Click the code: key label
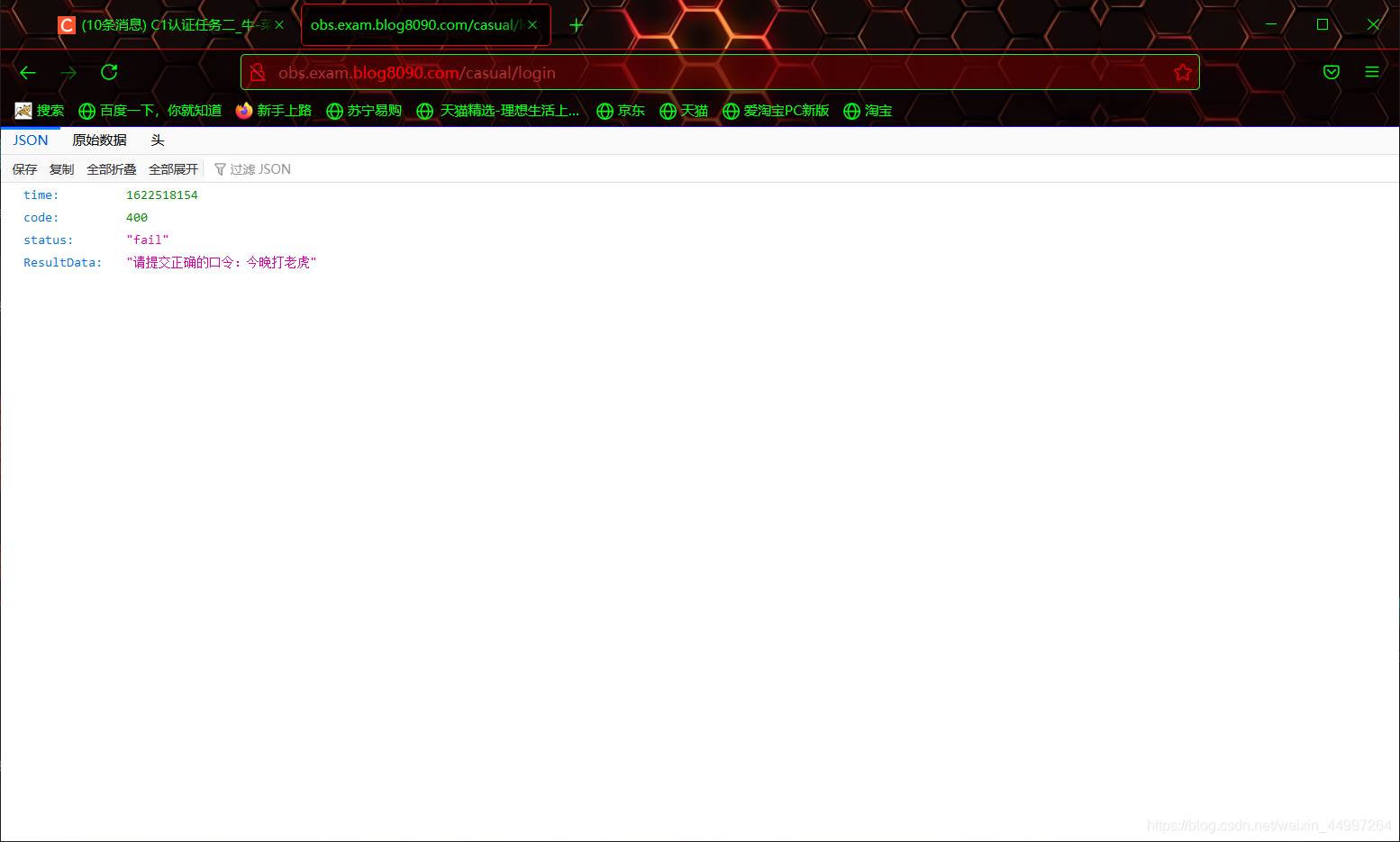1400x842 pixels. point(41,218)
